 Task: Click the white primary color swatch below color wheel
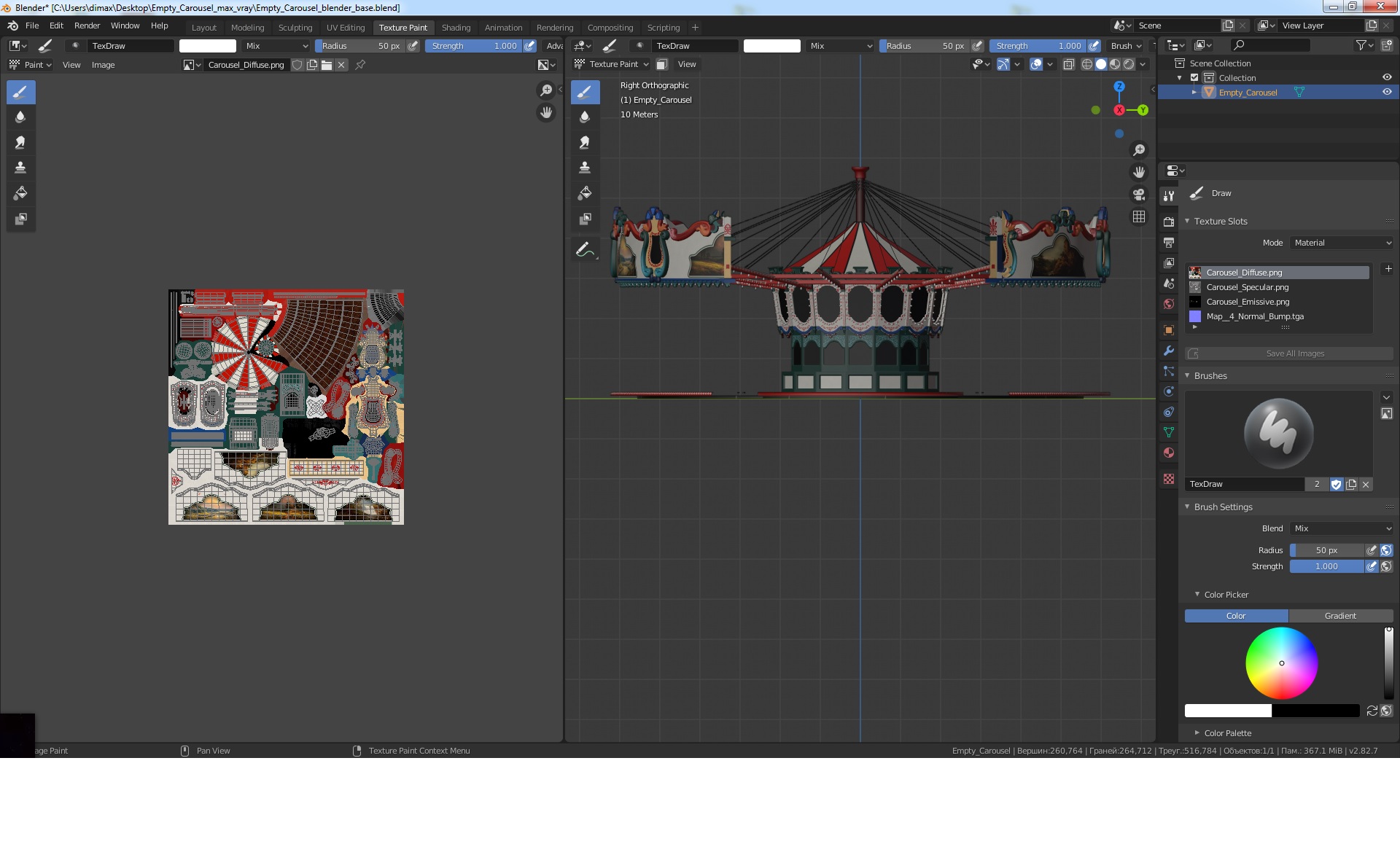1228,711
